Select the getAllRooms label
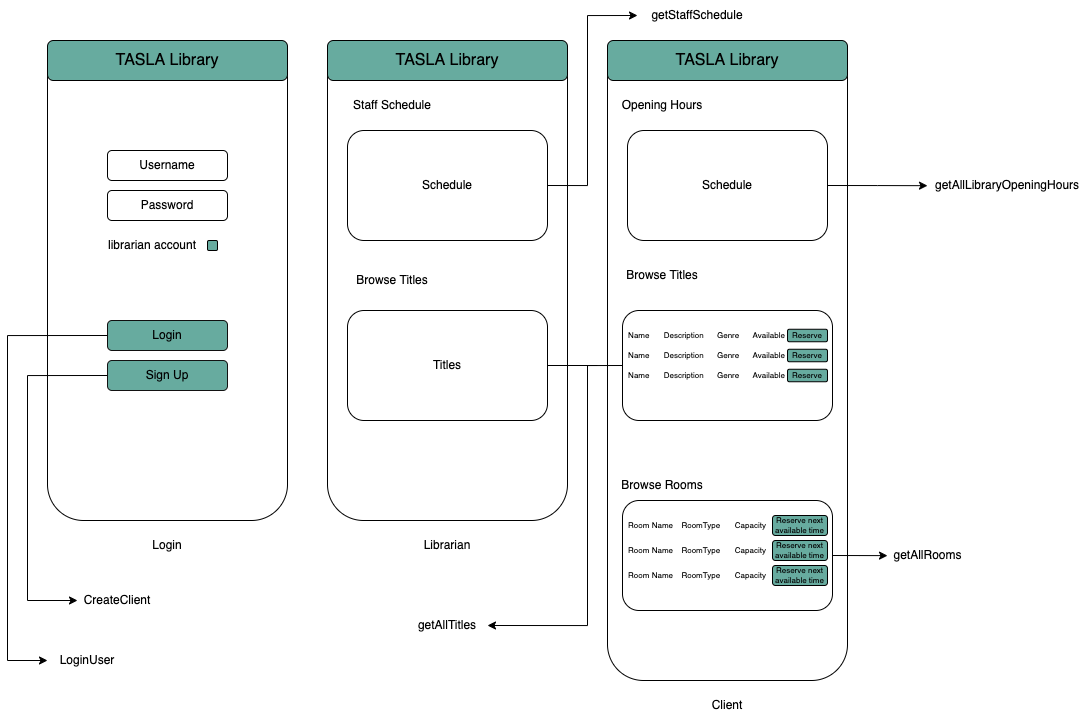 (928, 554)
